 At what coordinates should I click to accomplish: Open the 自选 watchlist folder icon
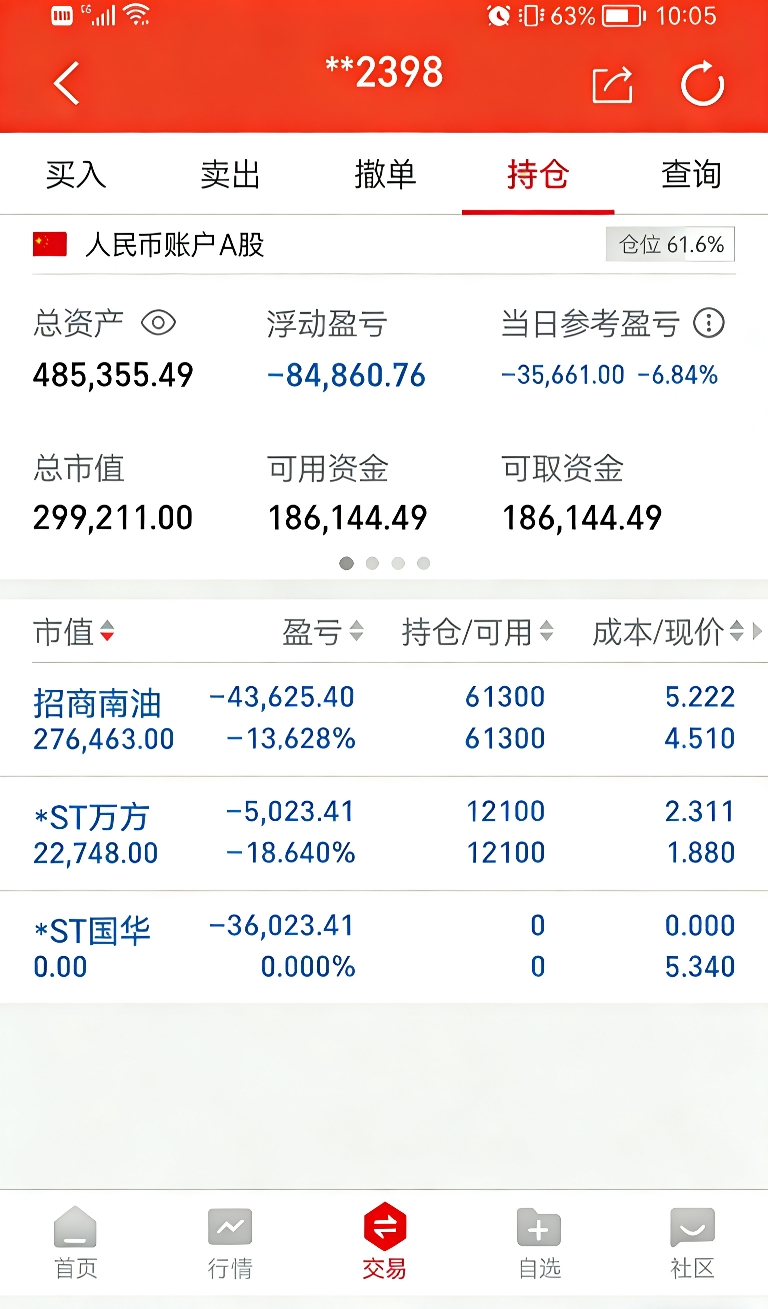click(539, 1227)
